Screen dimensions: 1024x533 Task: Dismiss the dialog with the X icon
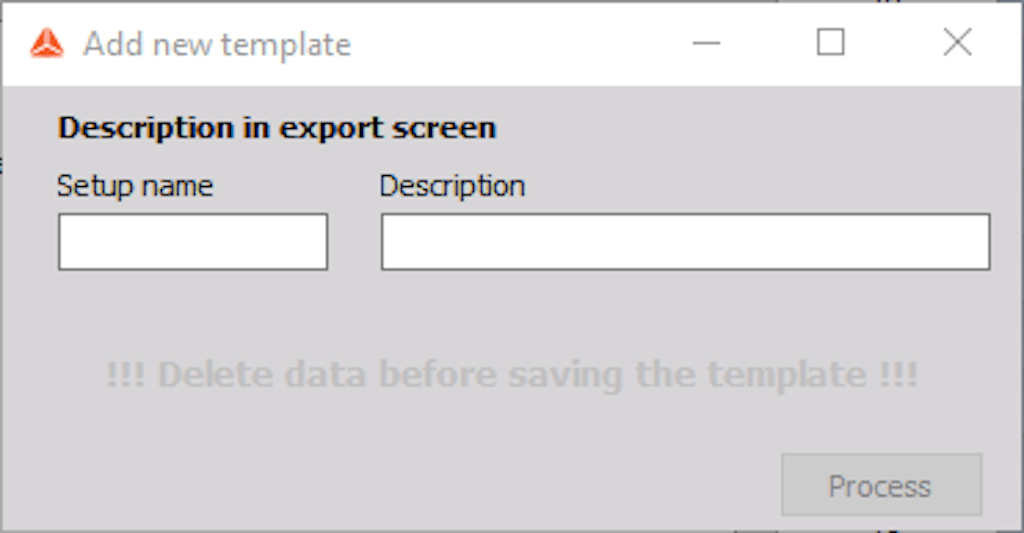(957, 42)
